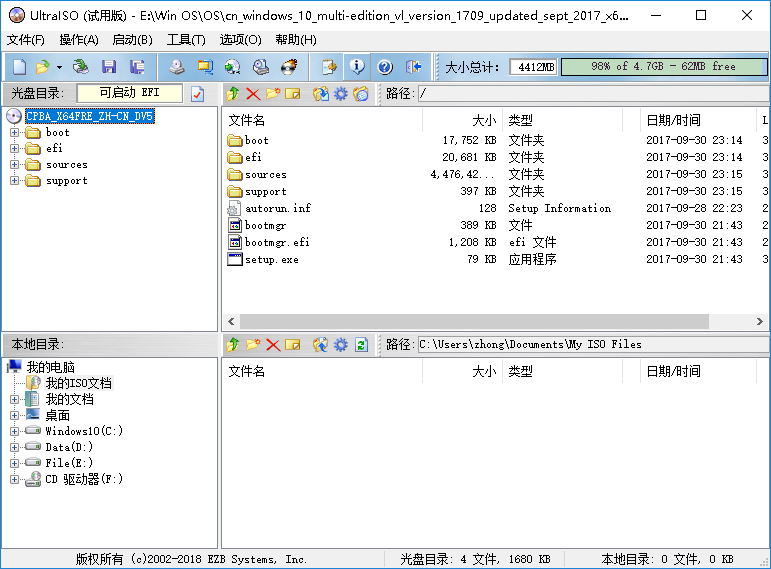The image size is (771, 569).
Task: Click the 可启动 EFI boot type field
Action: pos(130,93)
